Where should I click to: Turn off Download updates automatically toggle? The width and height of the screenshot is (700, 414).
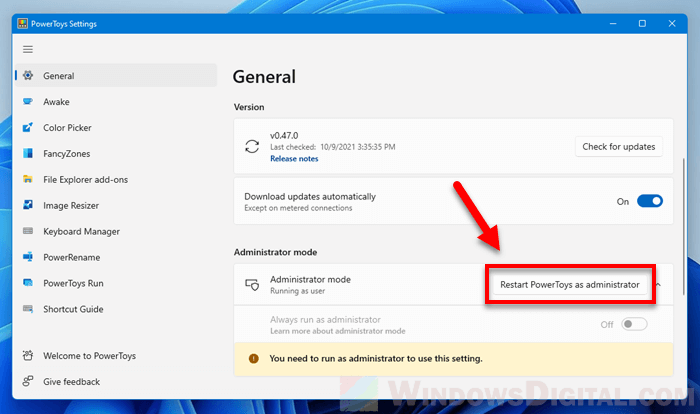point(650,201)
